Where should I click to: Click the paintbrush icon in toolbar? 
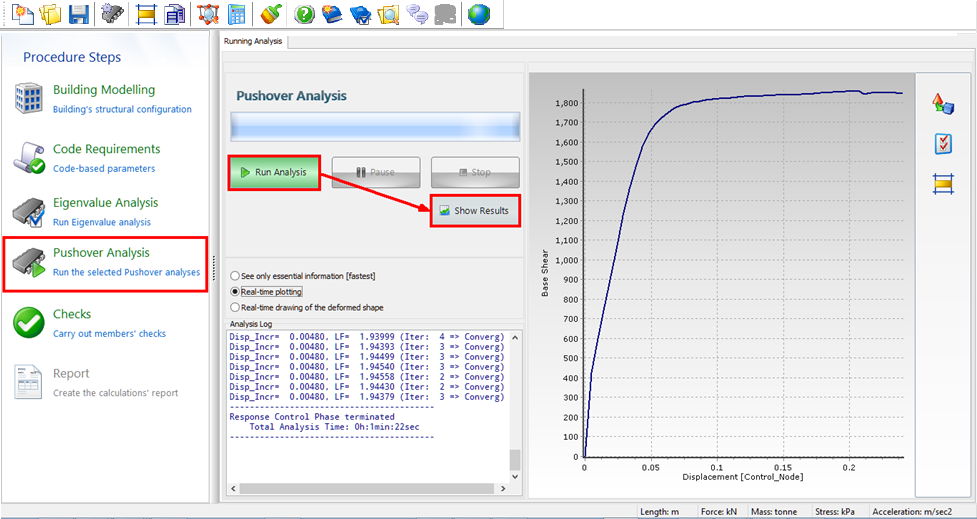270,14
